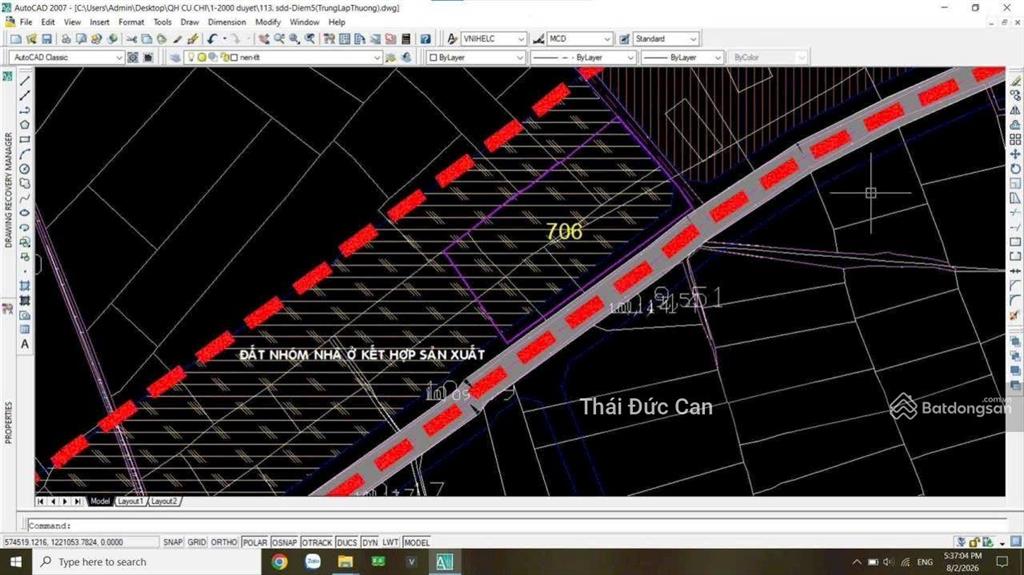This screenshot has height=575, width=1024.
Task: Cut selection with the scissors icon
Action: [x=131, y=39]
